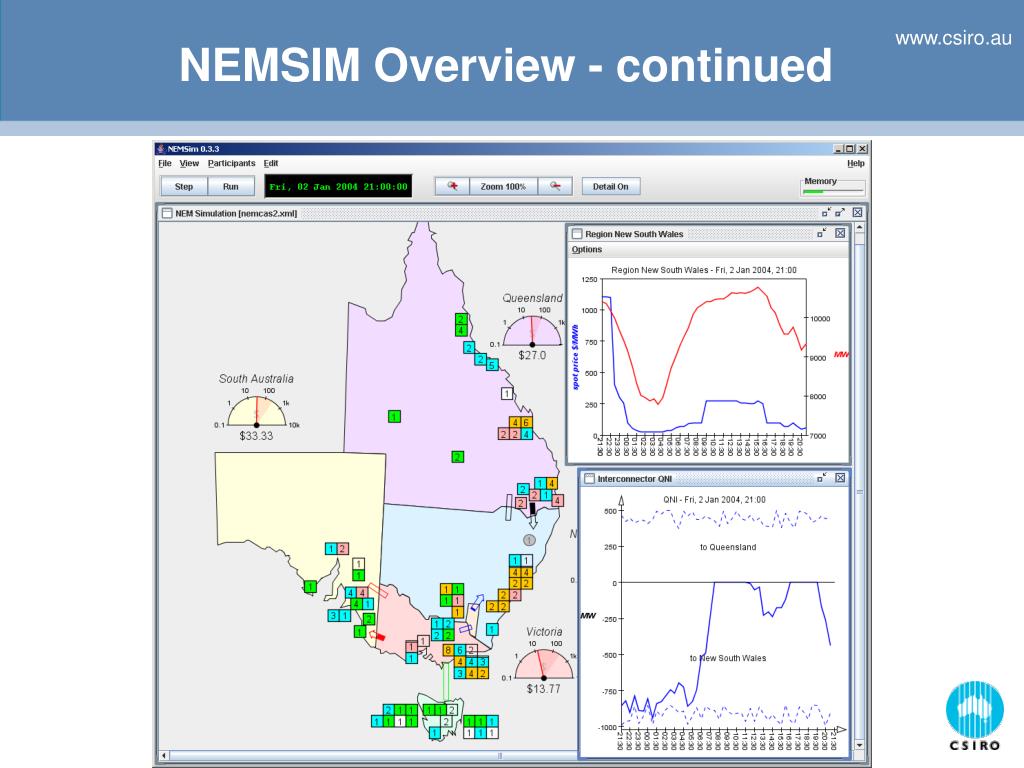
Task: Click the Region New South Wales window system icon
Action: (x=577, y=234)
